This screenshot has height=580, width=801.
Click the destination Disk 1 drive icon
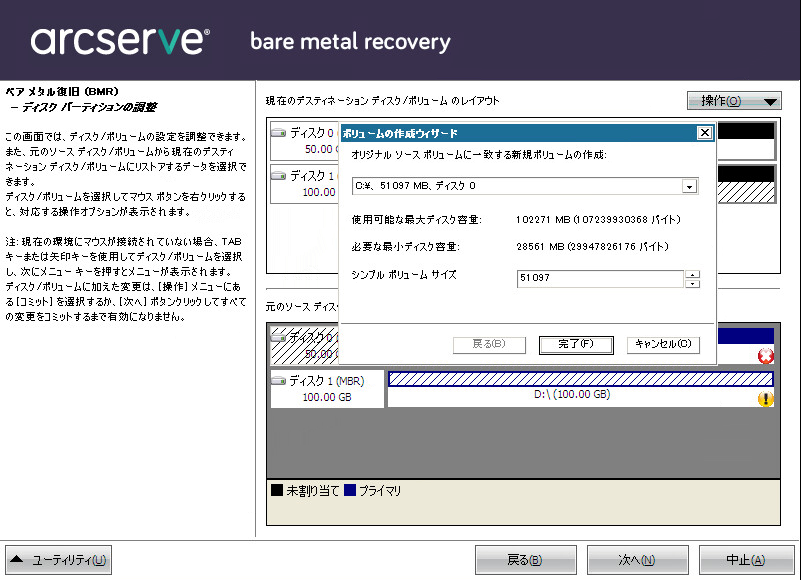(x=278, y=176)
